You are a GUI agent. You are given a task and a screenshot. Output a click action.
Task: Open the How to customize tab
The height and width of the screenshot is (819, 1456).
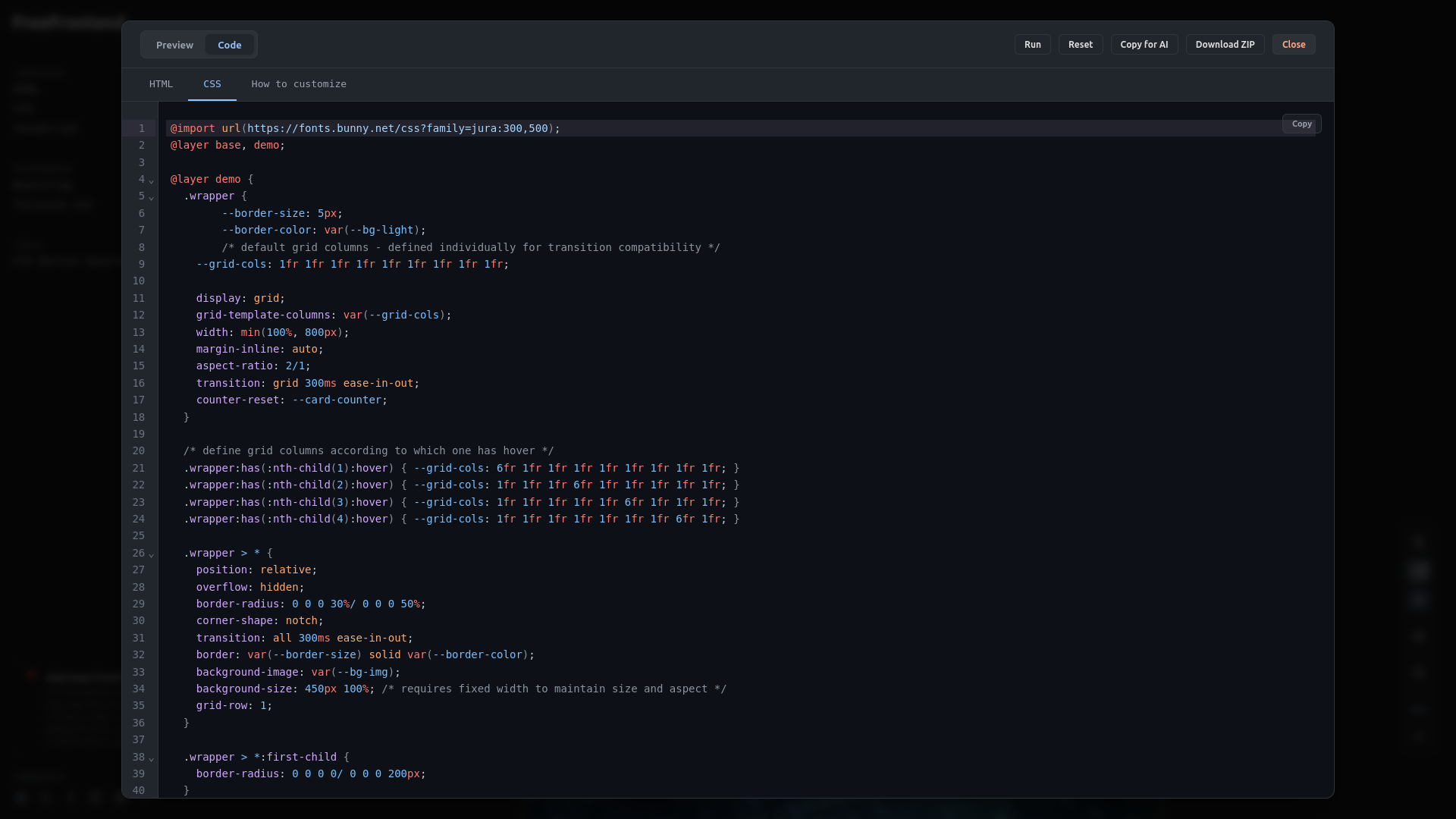click(299, 84)
